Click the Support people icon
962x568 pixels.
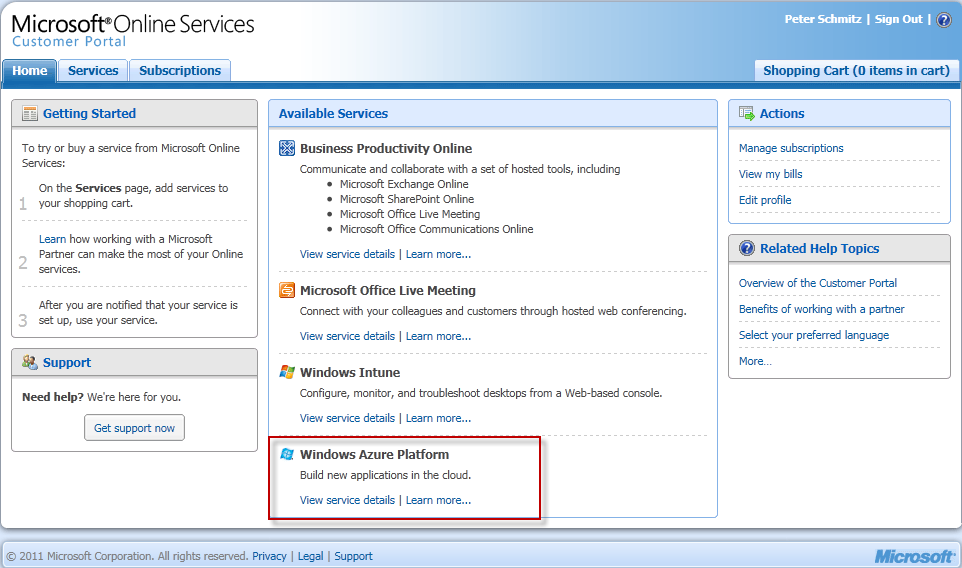coord(29,363)
